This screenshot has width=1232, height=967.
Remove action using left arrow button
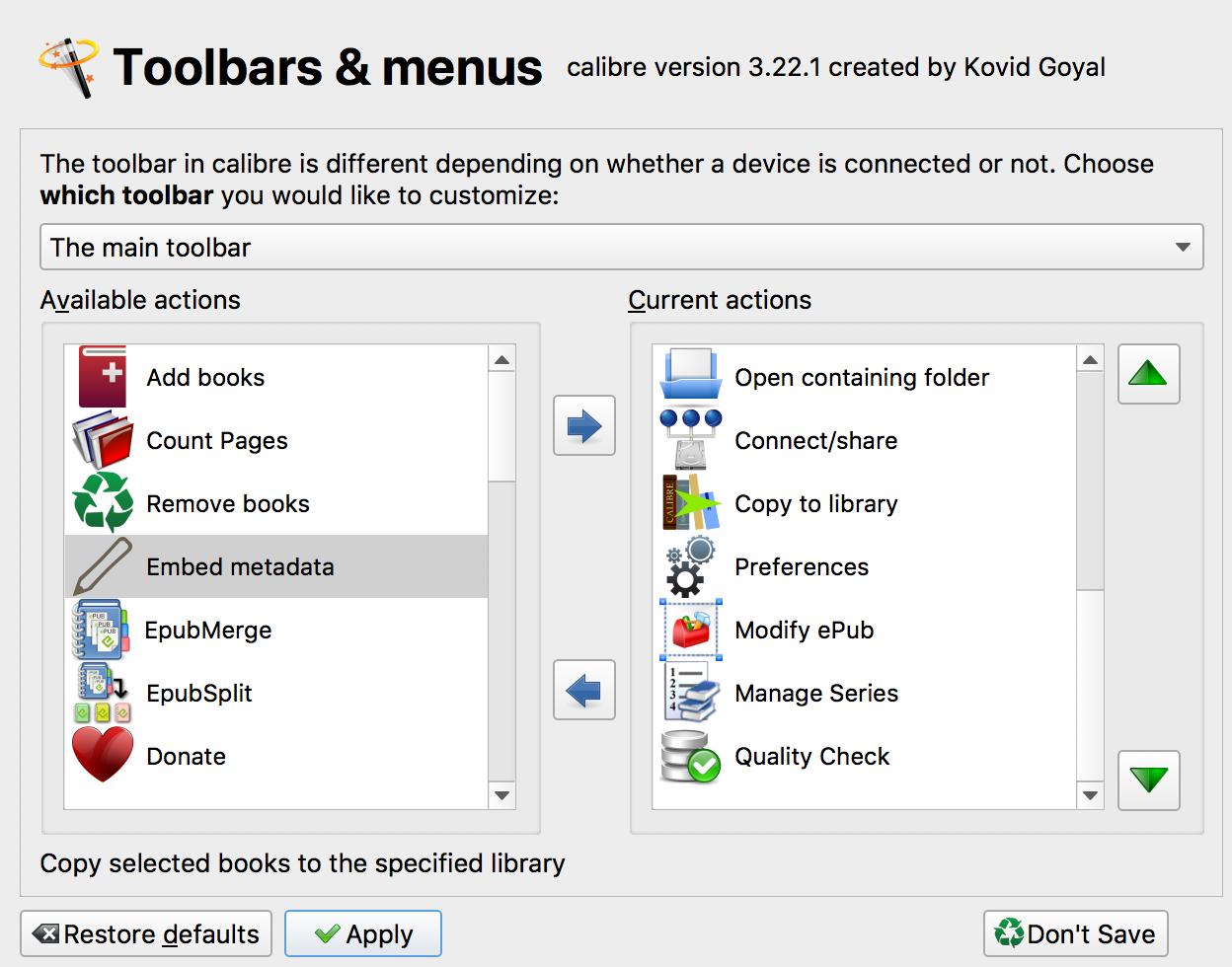coord(584,690)
